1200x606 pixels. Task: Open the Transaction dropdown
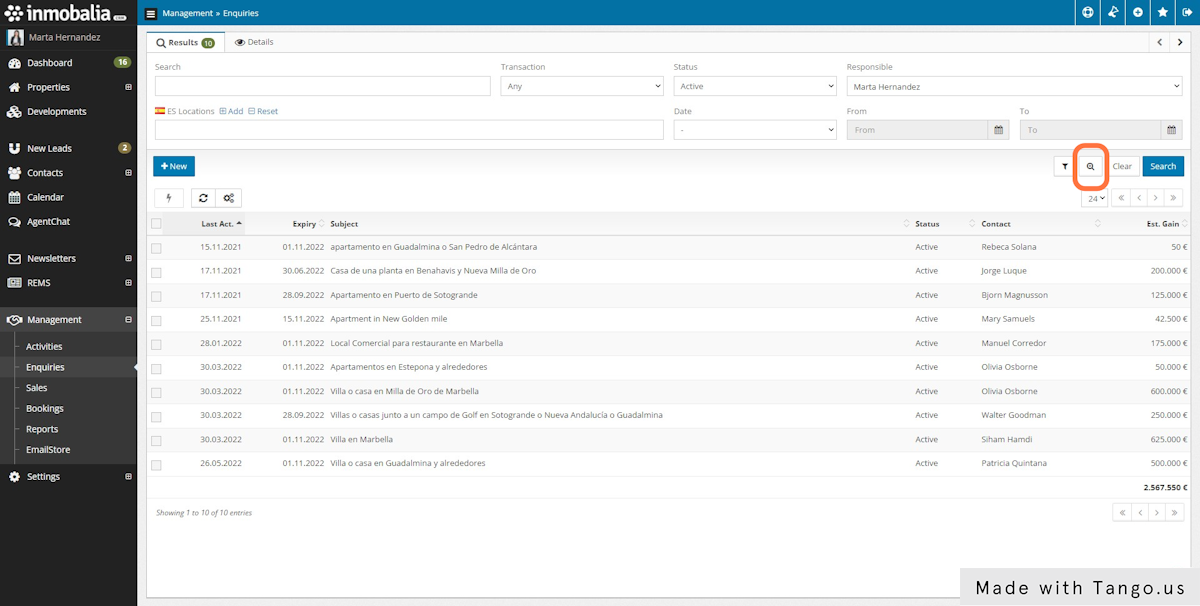(x=582, y=87)
